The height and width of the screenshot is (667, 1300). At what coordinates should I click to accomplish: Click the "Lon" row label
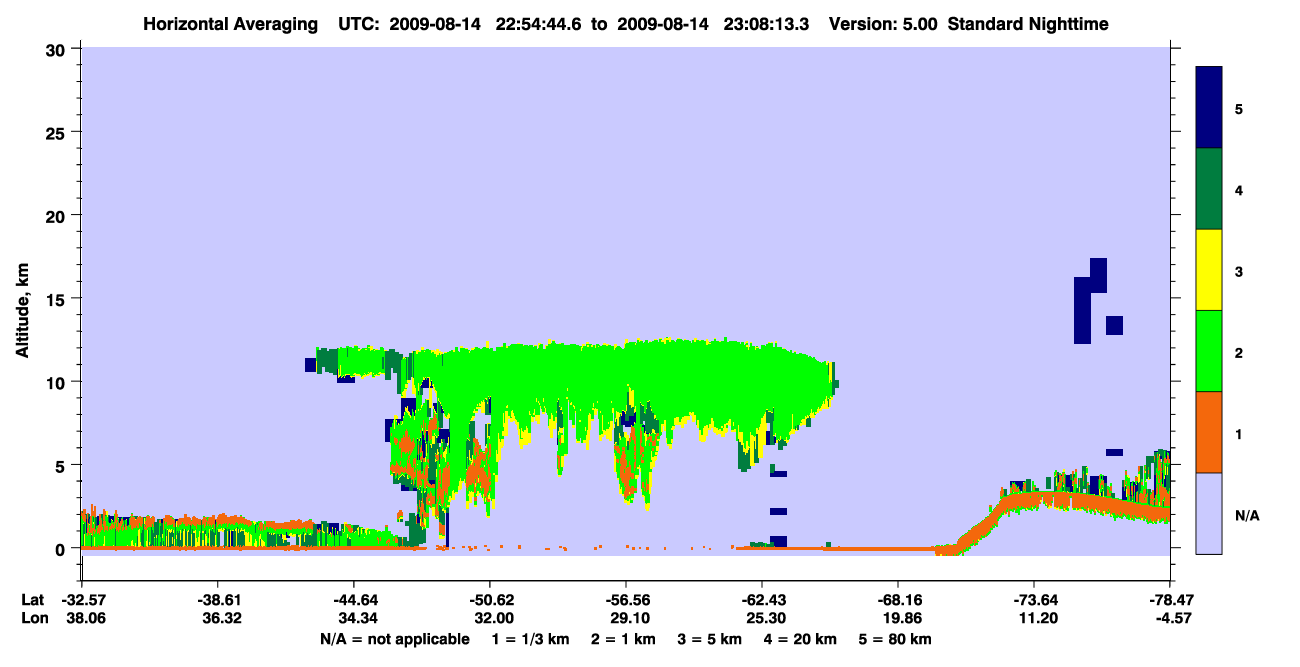[33, 619]
